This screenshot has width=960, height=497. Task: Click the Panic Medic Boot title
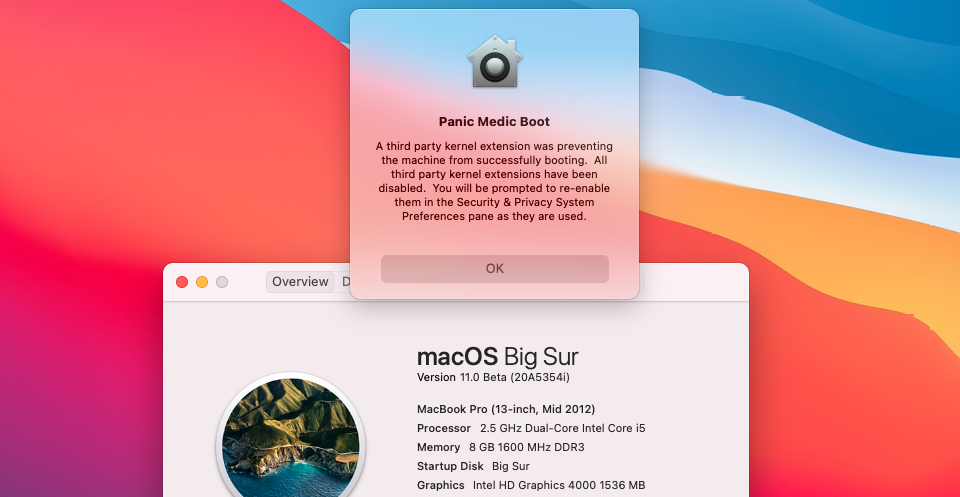tap(495, 122)
